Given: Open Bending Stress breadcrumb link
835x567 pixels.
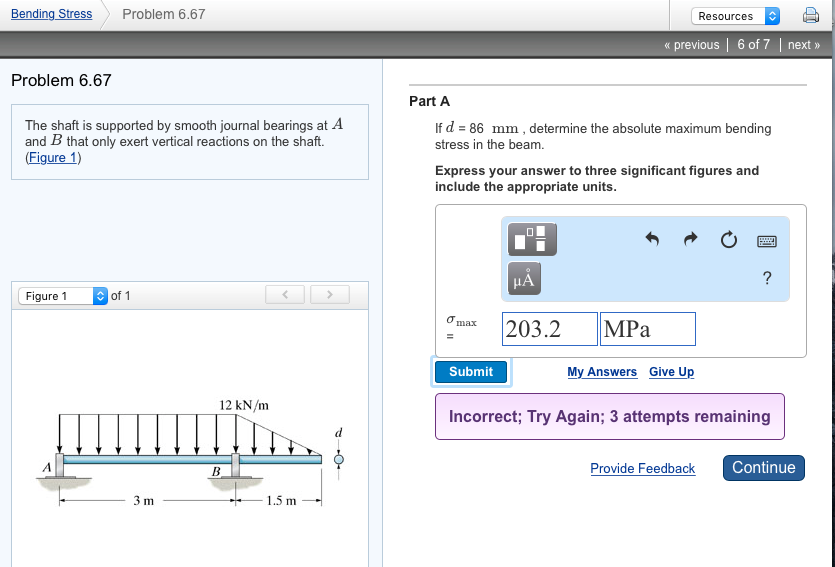Looking at the screenshot, I should (52, 14).
